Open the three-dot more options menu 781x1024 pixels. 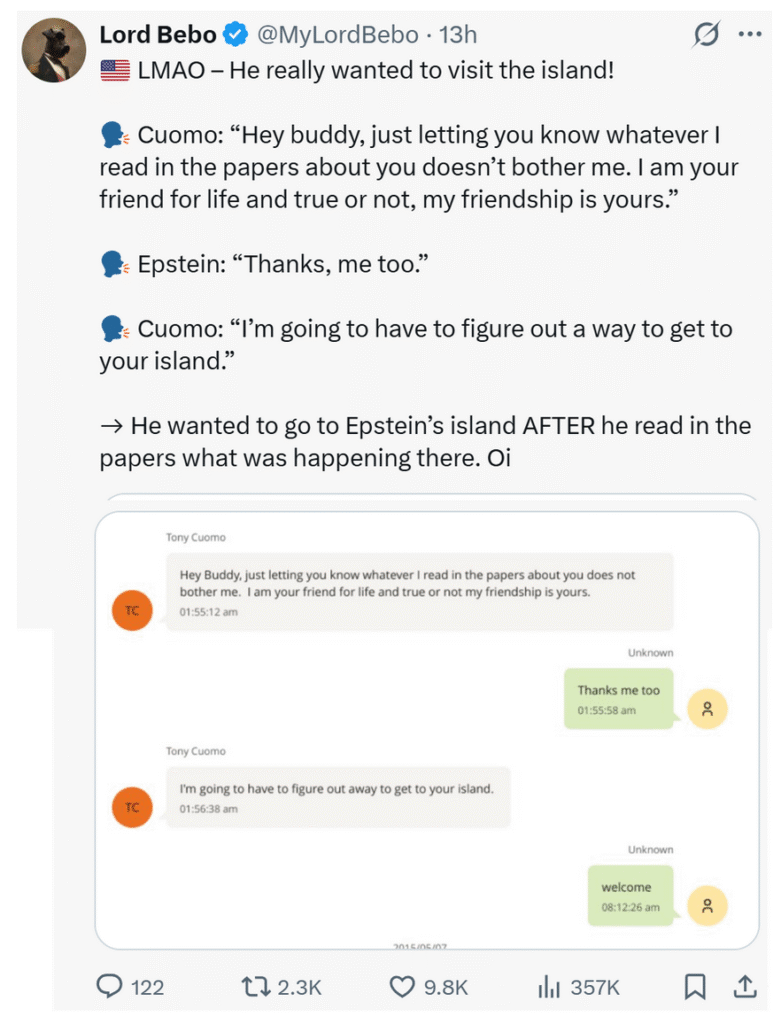click(x=749, y=34)
